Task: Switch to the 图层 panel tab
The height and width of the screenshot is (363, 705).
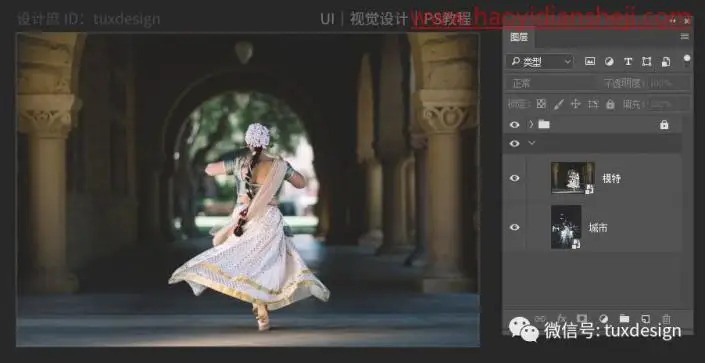Action: (x=519, y=37)
